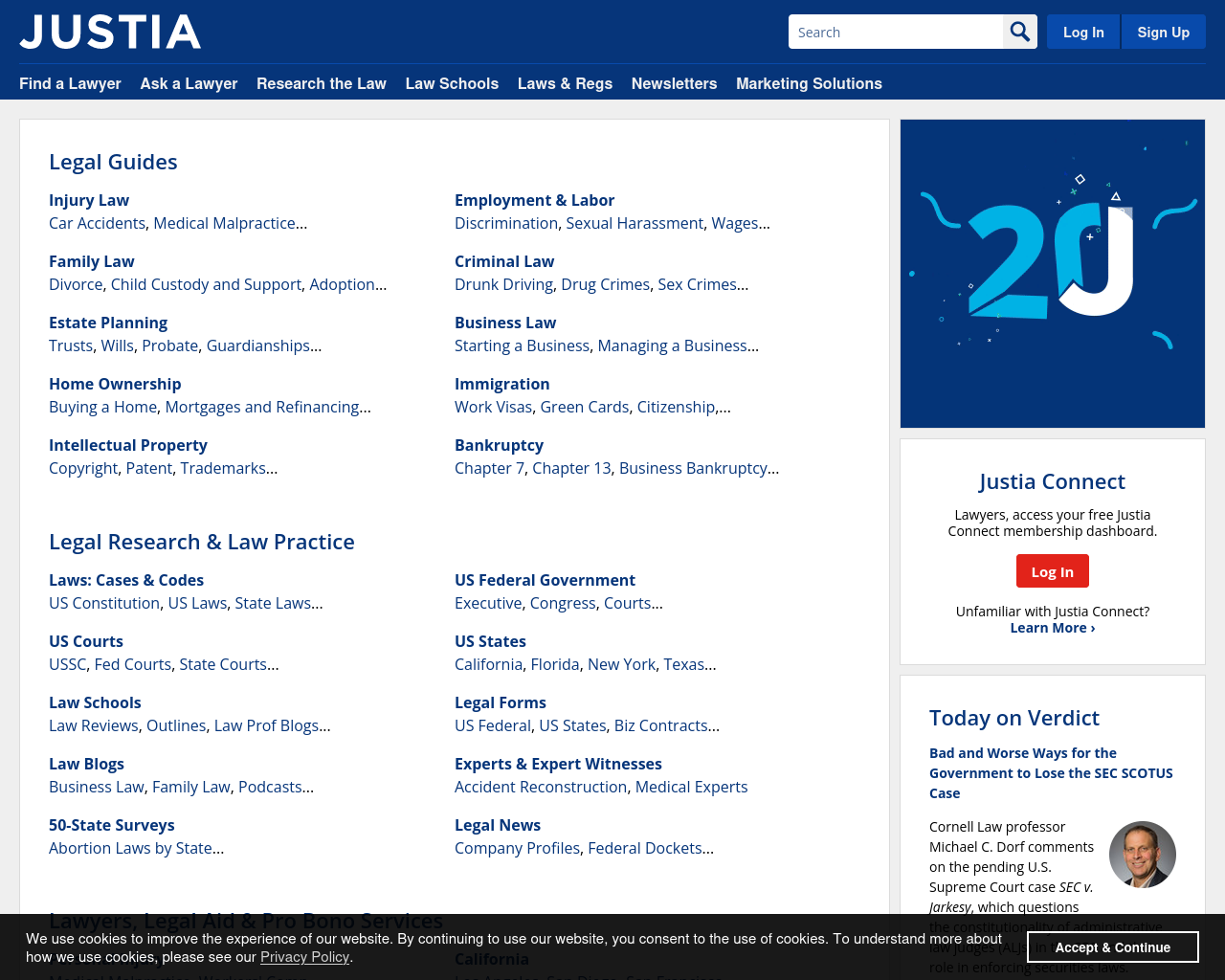Open Laws & Regs menu
1225x980 pixels.
565,83
